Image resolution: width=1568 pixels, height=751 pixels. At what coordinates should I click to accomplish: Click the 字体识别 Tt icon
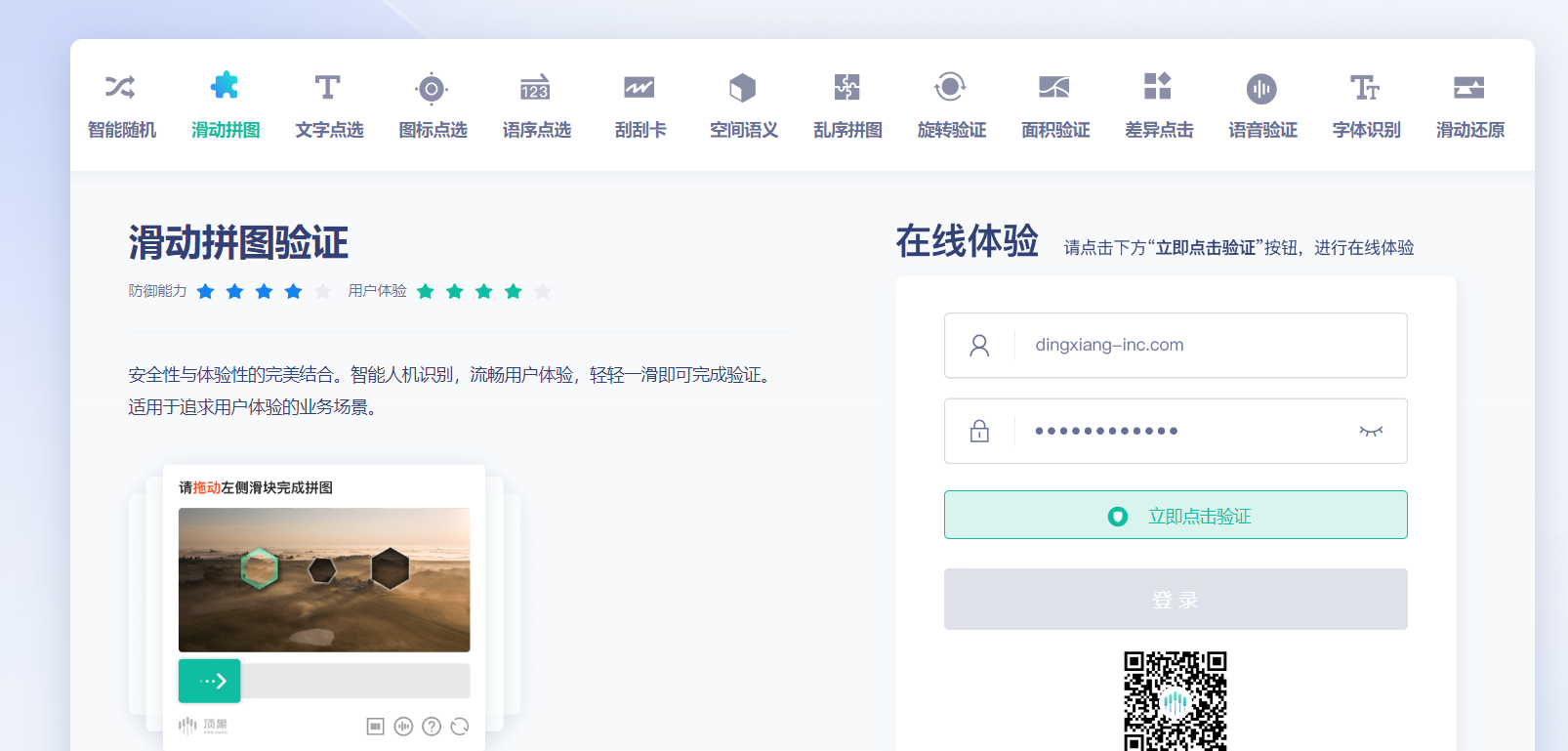pyautogui.click(x=1365, y=88)
